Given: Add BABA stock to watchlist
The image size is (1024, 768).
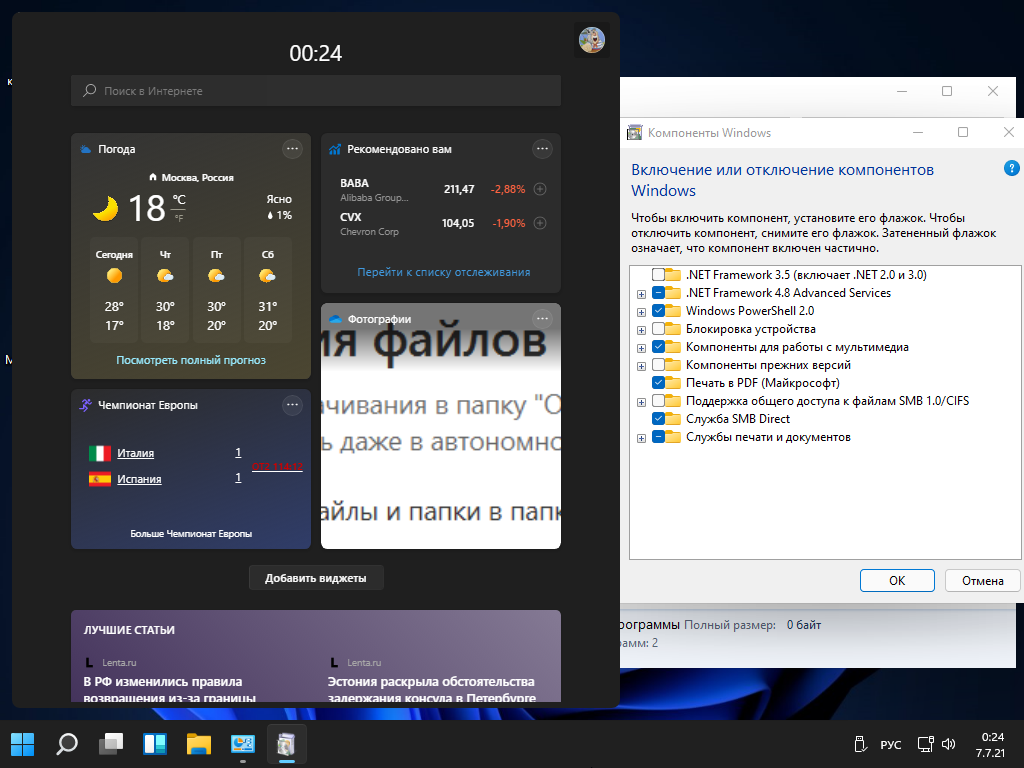Looking at the screenshot, I should coord(539,189).
